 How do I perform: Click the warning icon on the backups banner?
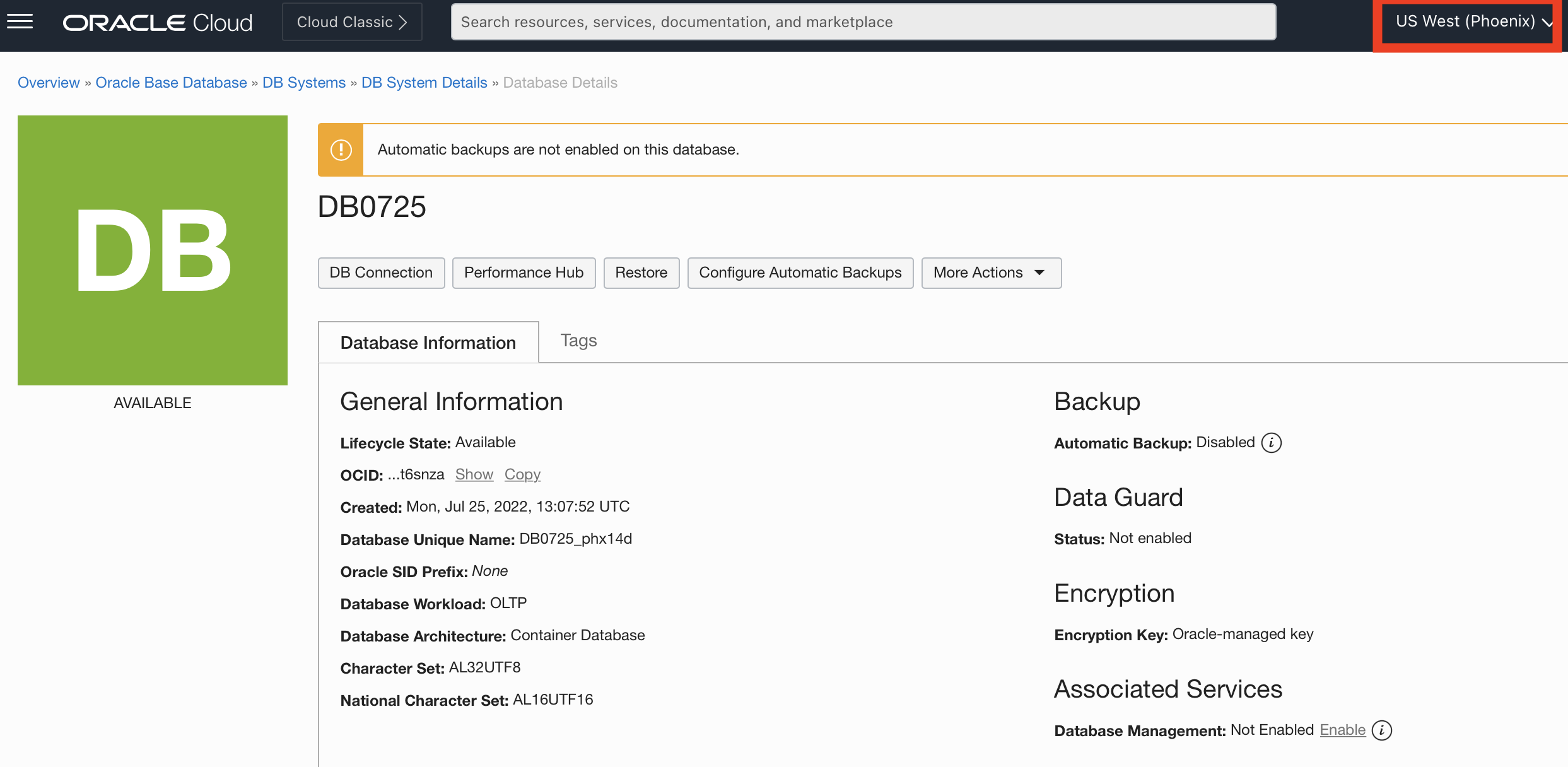[x=340, y=149]
